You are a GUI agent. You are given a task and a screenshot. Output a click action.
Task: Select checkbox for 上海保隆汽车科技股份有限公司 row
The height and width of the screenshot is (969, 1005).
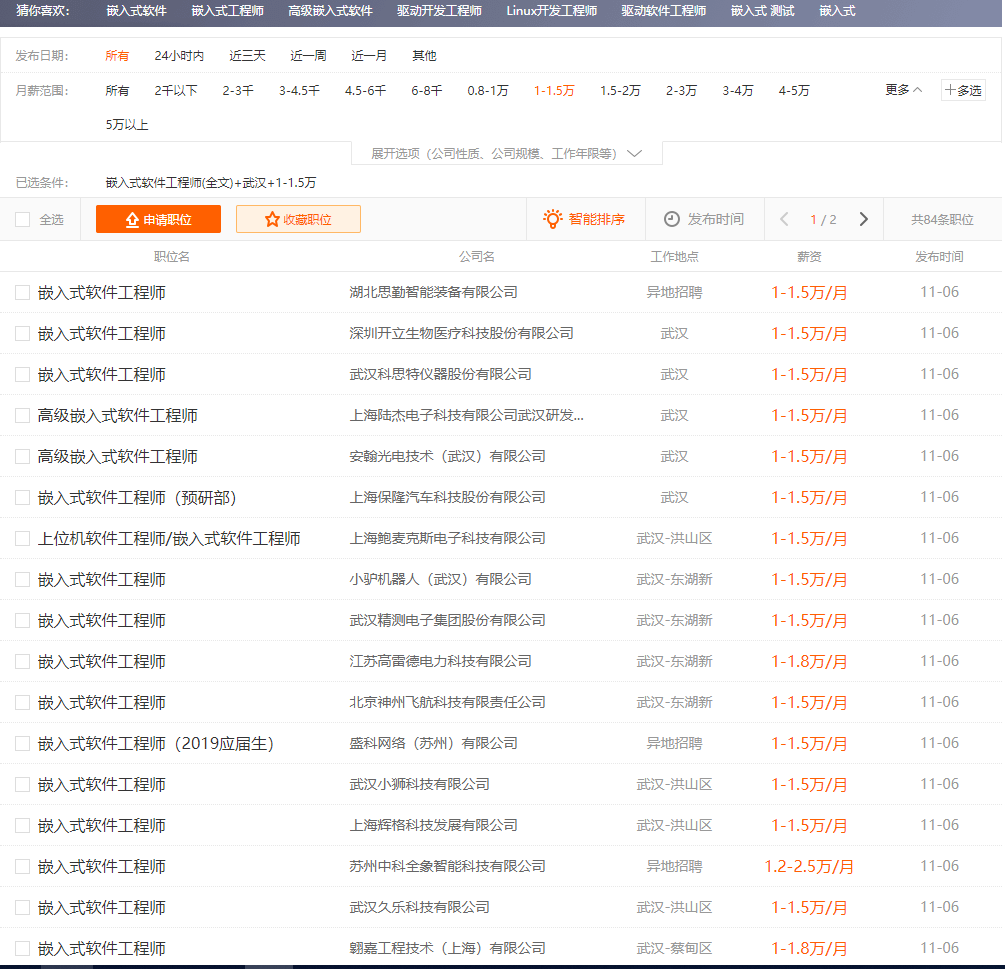coord(22,497)
